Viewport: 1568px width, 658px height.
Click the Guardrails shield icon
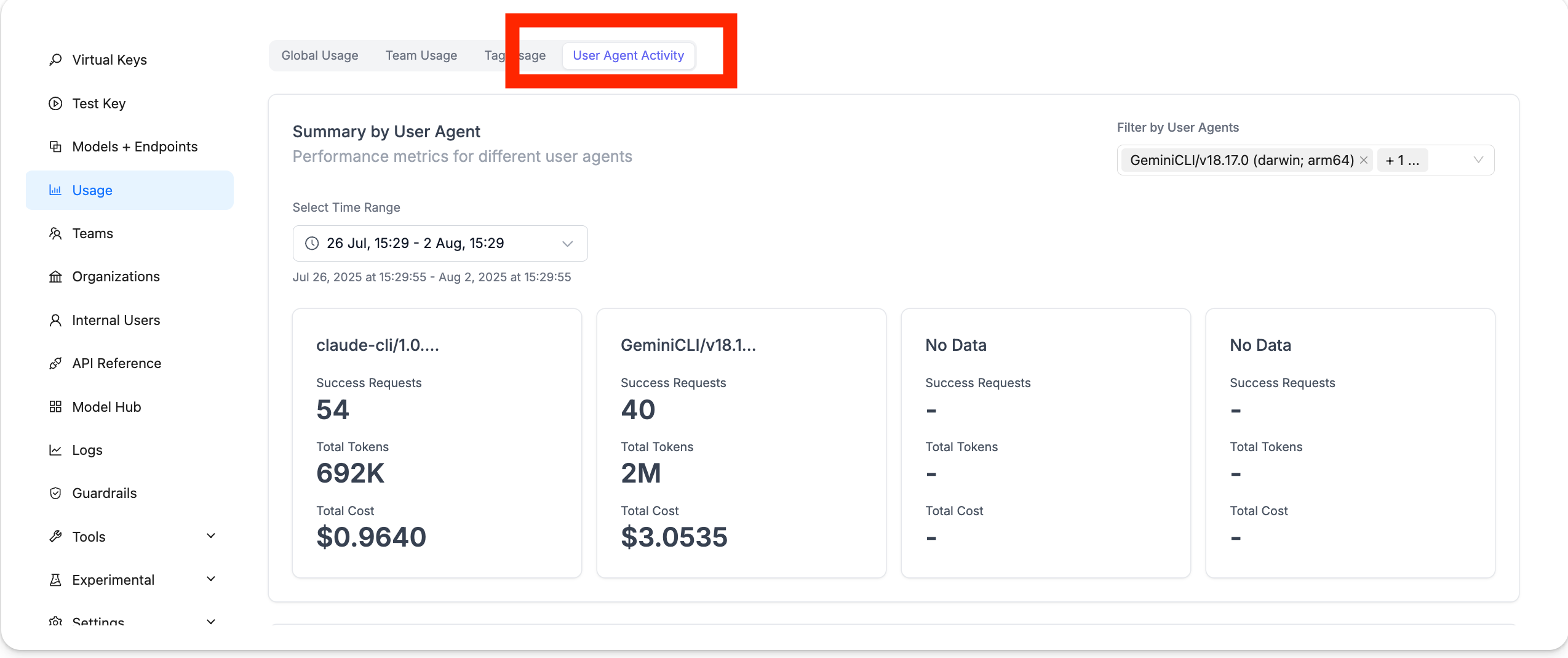(55, 493)
